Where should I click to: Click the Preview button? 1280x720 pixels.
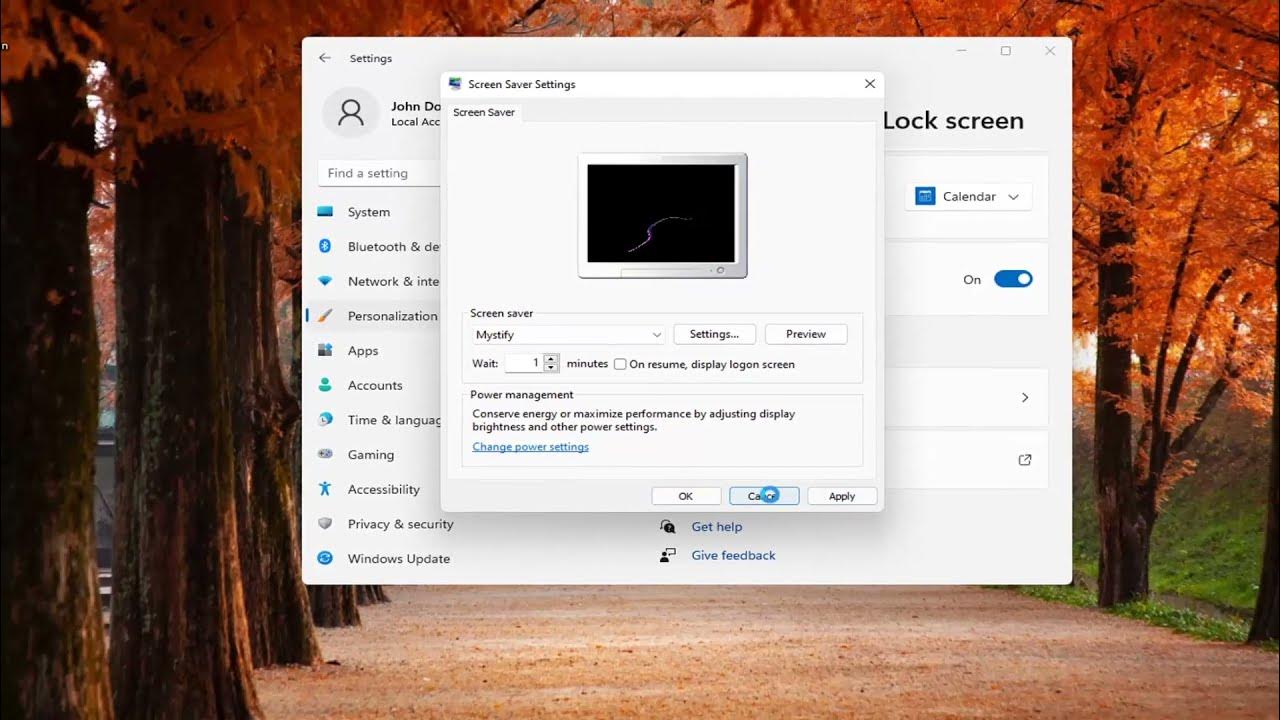(806, 334)
